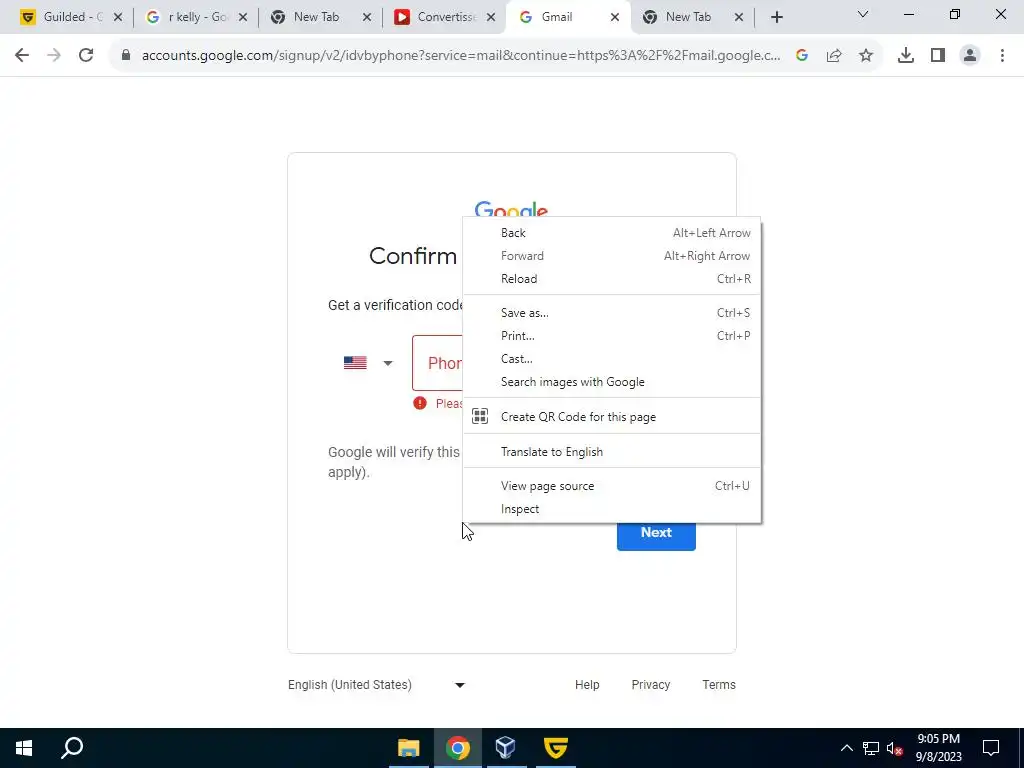
Task: Choose Inspect from the context menu
Action: (612, 509)
